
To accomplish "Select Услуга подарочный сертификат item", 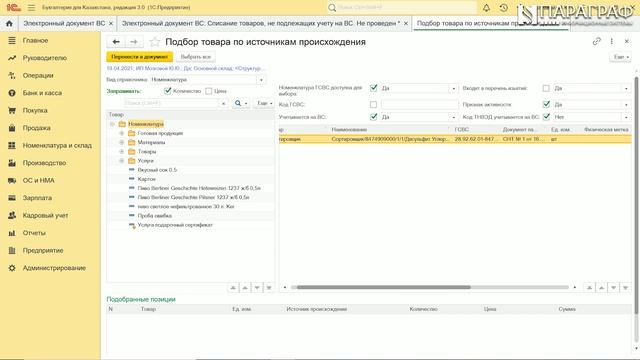I will [175, 225].
